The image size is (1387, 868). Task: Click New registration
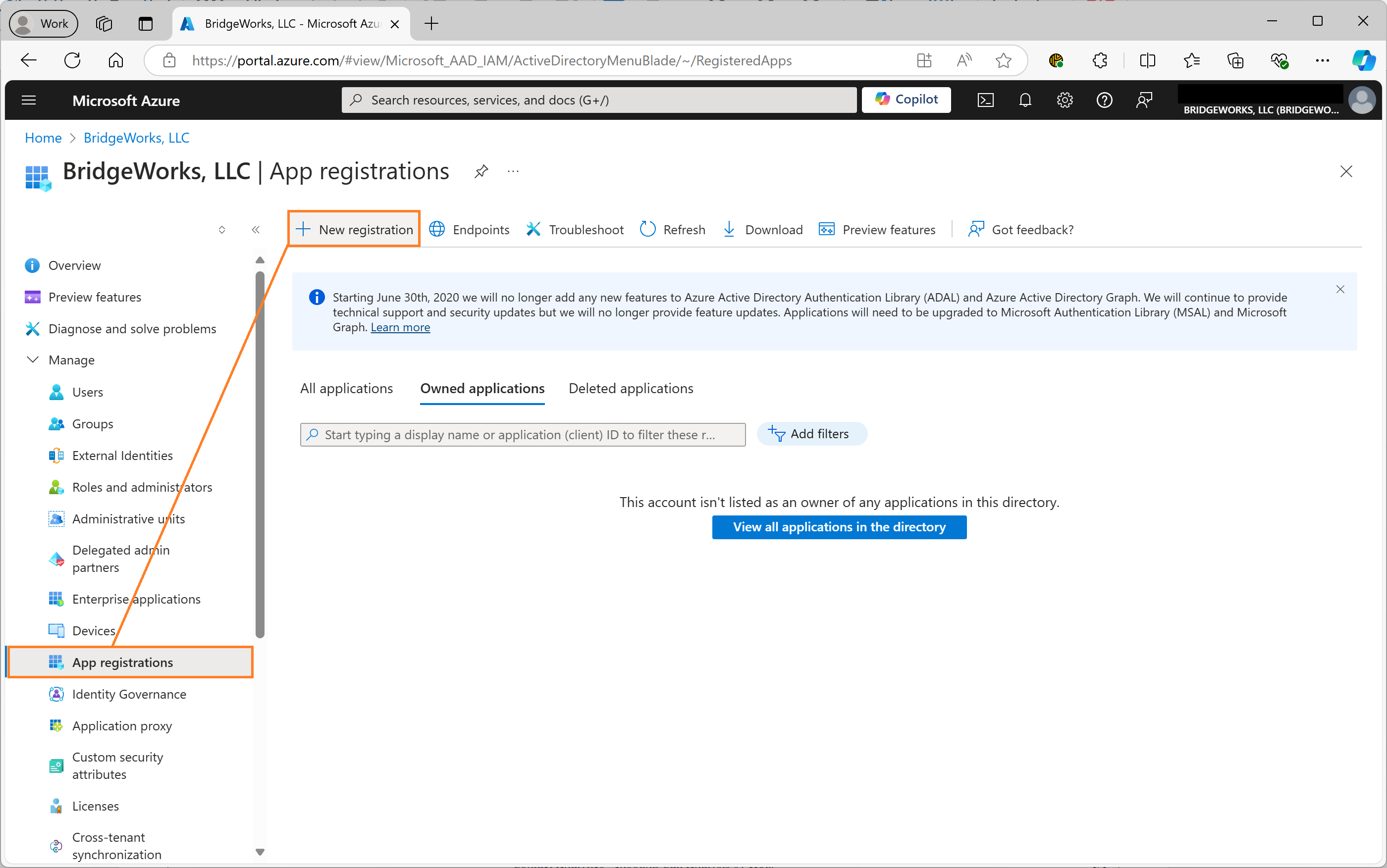[354, 230]
